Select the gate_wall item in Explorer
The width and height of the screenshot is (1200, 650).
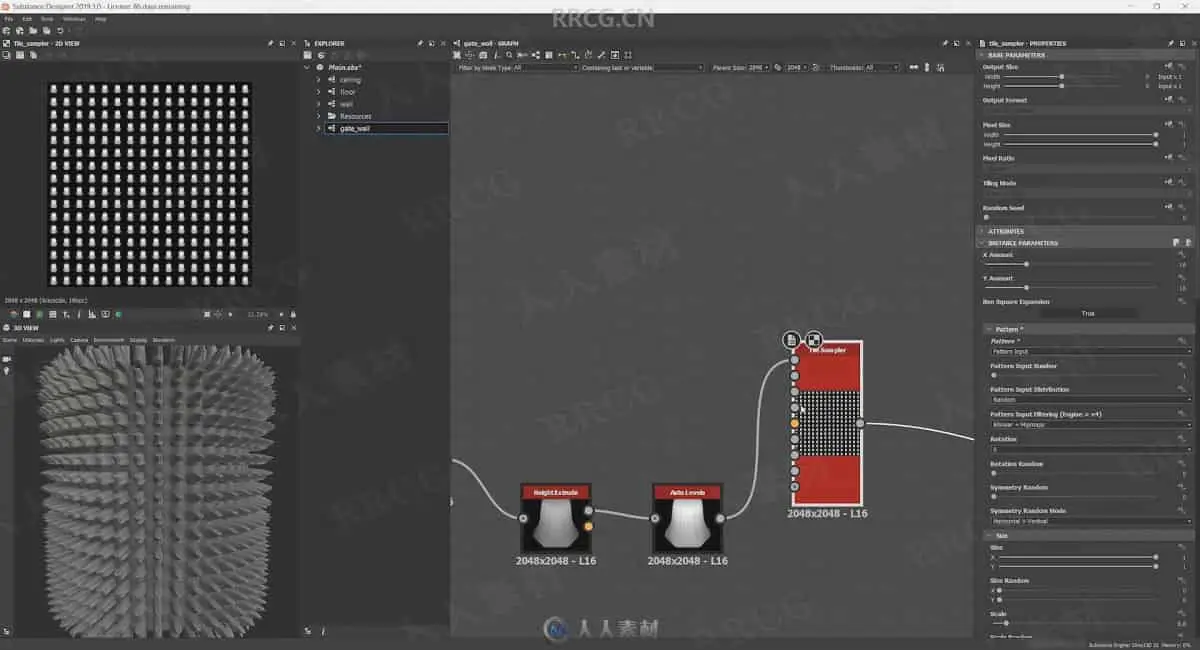pyautogui.click(x=385, y=128)
